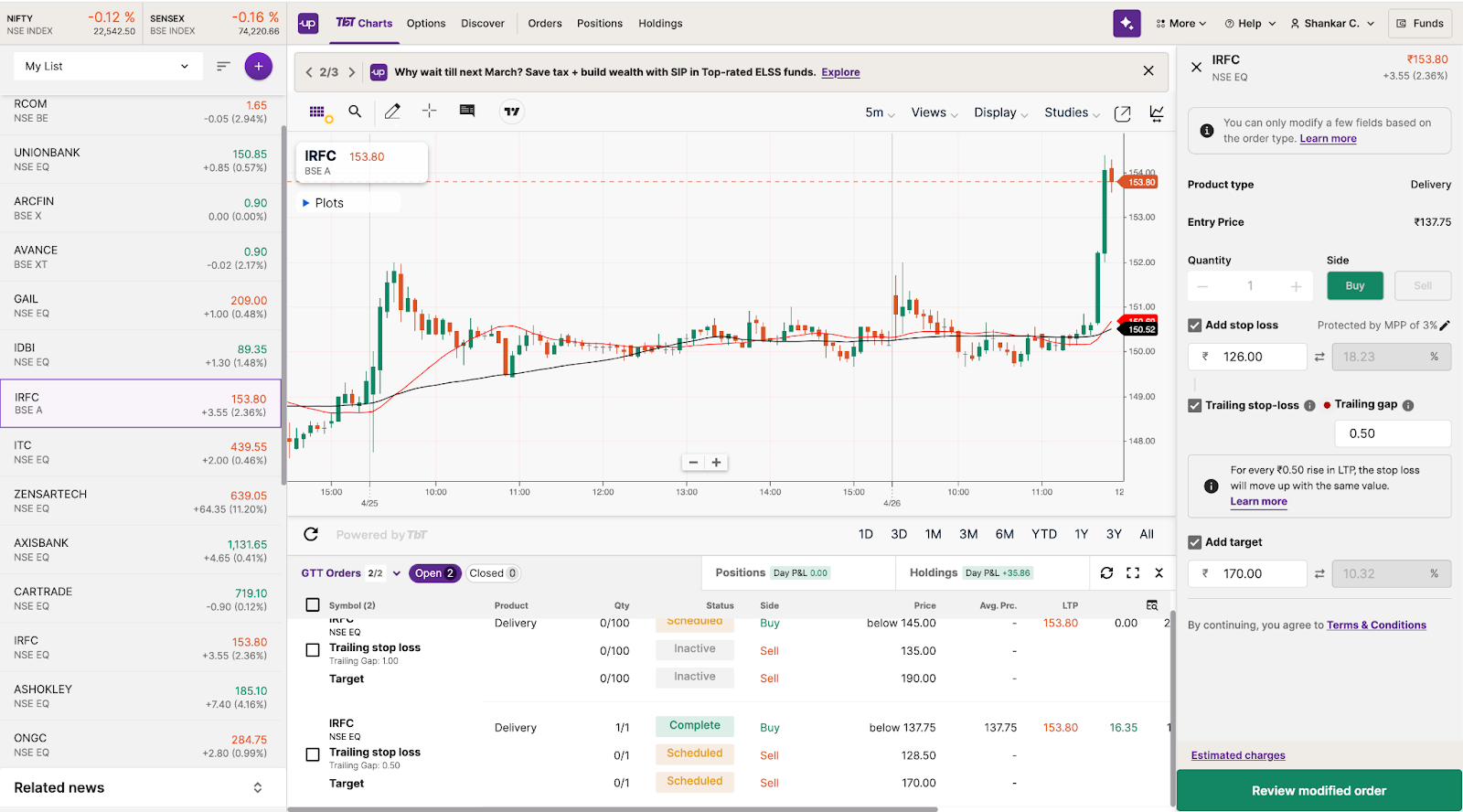Pop out chart in new window
The width and height of the screenshot is (1463, 812).
(x=1123, y=113)
